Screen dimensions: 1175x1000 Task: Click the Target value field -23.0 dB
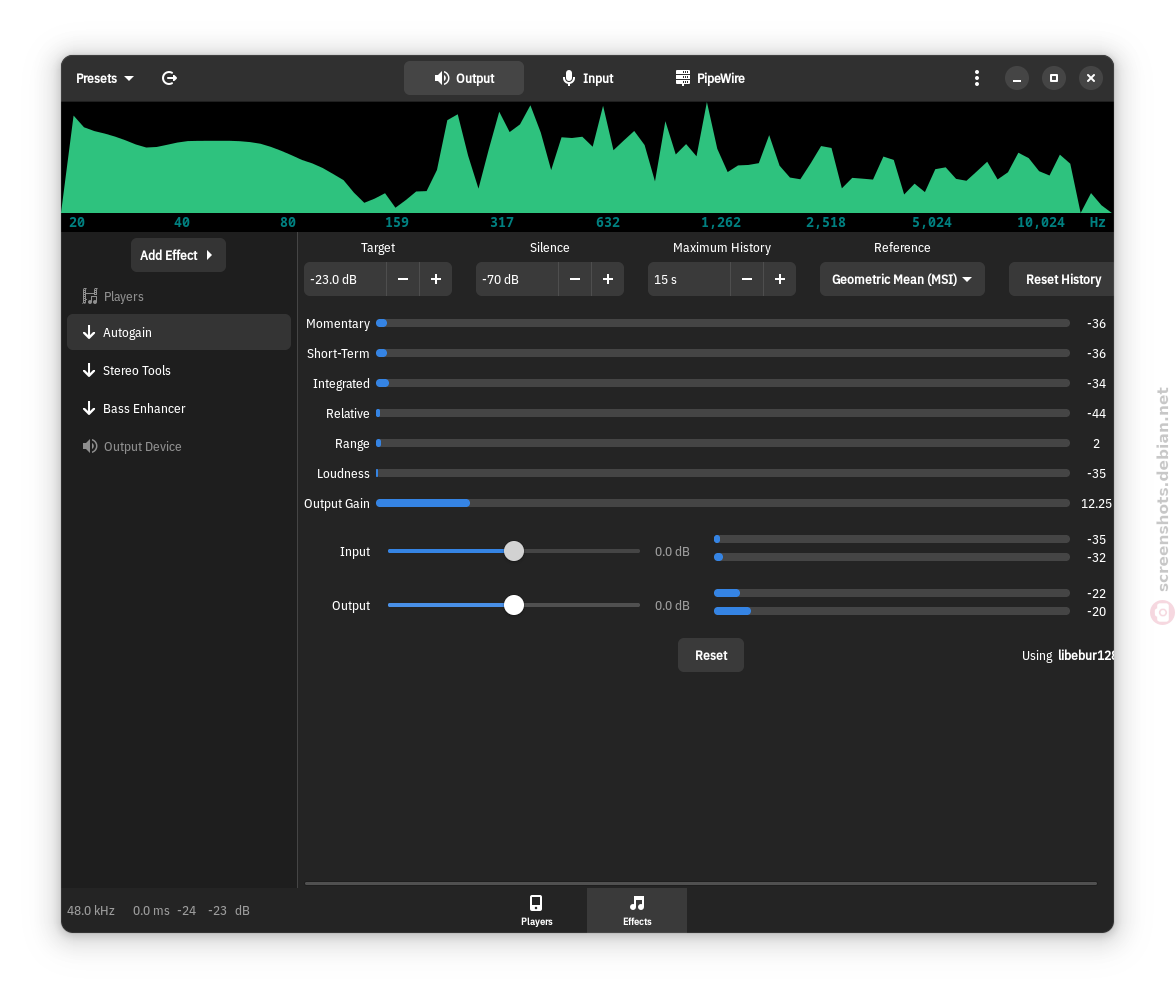pos(345,279)
